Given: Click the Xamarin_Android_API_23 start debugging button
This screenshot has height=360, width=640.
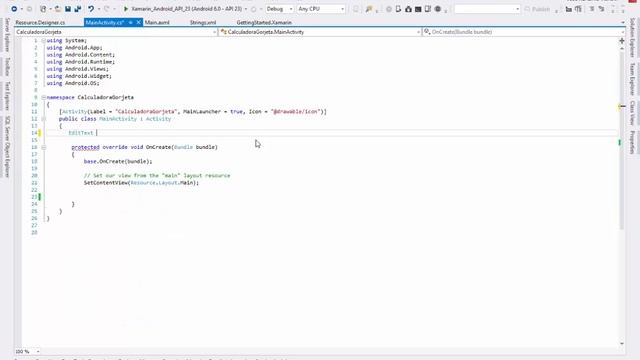Looking at the screenshot, I should click(x=183, y=9).
